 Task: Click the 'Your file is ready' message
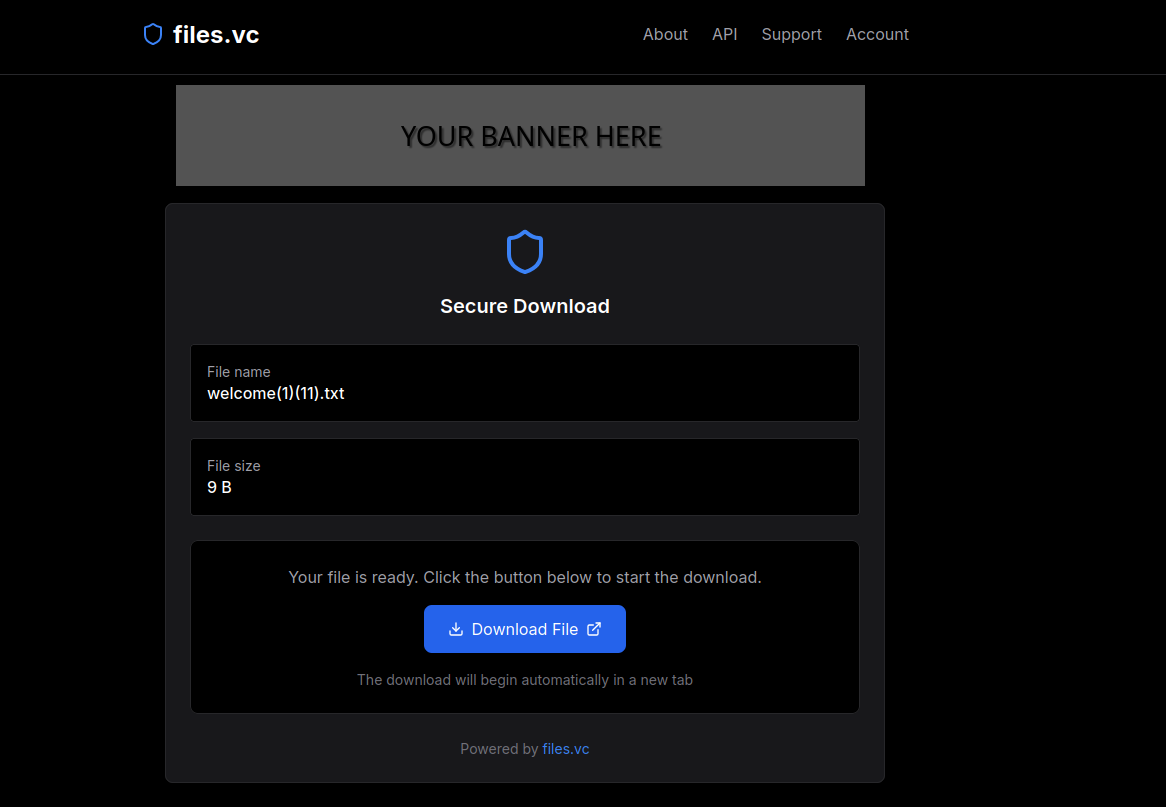pos(525,578)
